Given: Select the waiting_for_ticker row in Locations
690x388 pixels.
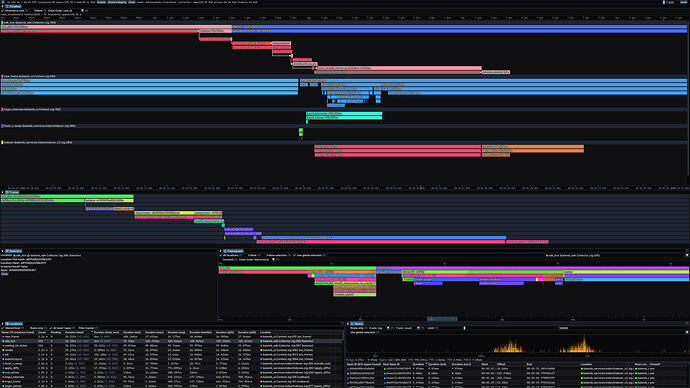Looking at the screenshot, I should point(172,345).
